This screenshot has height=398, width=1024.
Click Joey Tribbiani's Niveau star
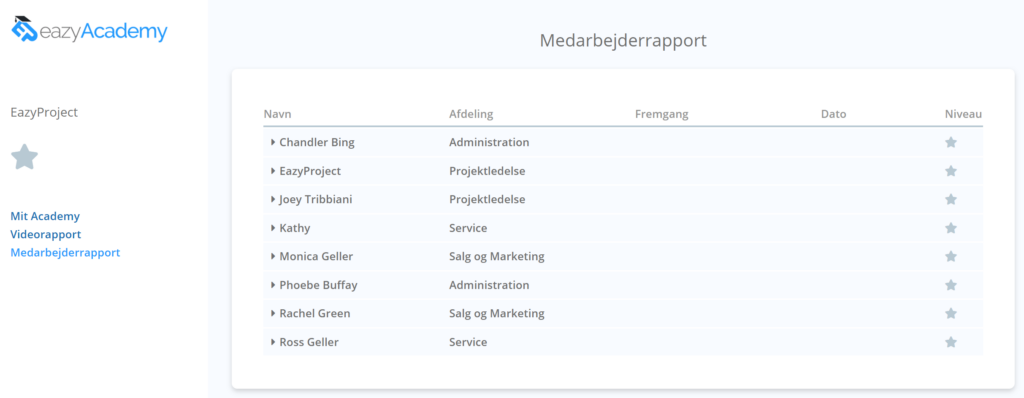click(x=951, y=199)
